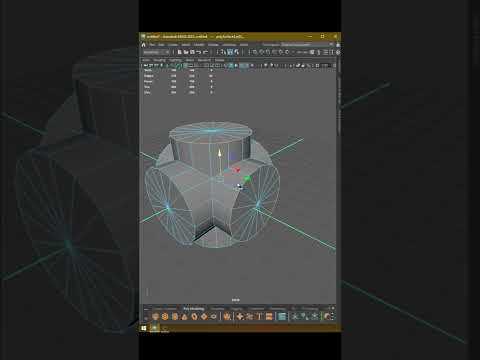480x360 pixels.
Task: Open the Create menu
Action: (x=173, y=45)
